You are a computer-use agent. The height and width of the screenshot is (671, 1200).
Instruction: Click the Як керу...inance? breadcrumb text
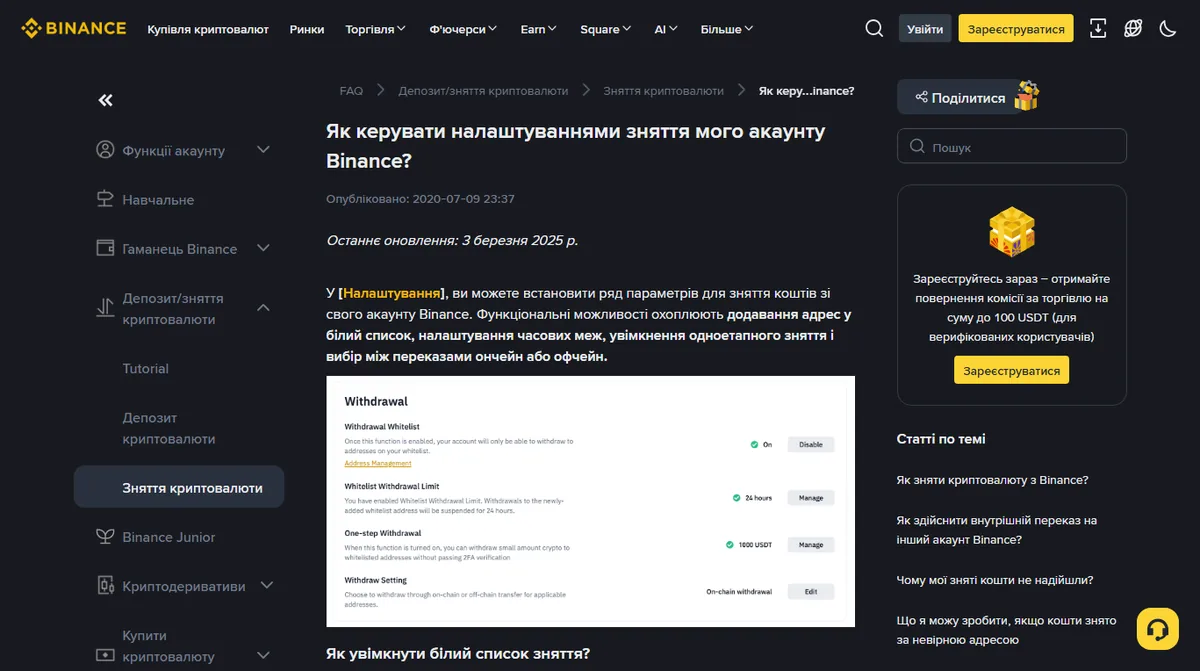pos(806,90)
